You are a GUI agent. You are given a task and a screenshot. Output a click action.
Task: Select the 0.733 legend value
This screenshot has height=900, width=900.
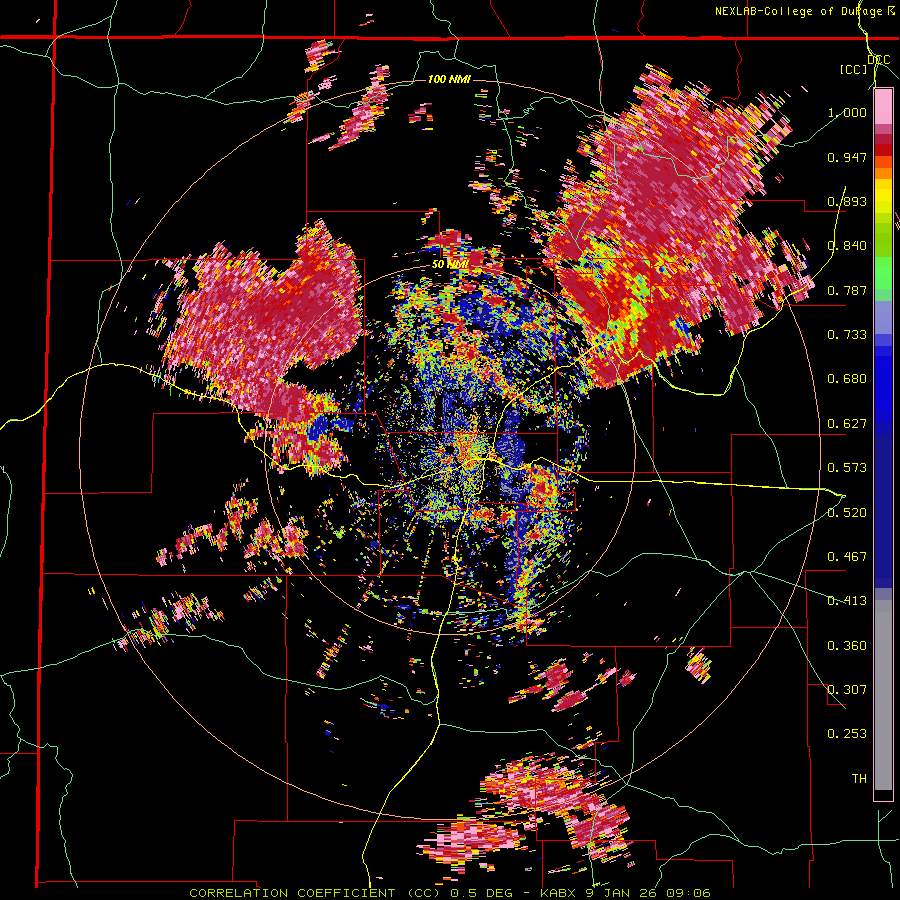(x=847, y=335)
